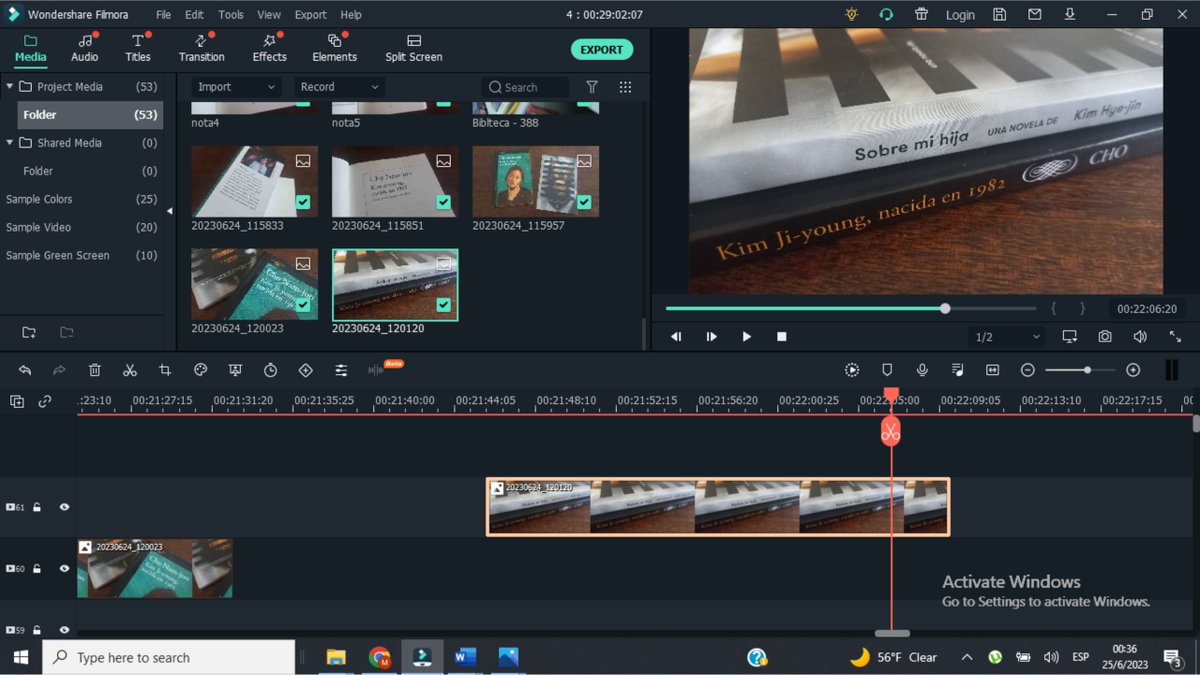Image resolution: width=1200 pixels, height=675 pixels.
Task: Undo the last timeline action
Action: pyautogui.click(x=25, y=370)
